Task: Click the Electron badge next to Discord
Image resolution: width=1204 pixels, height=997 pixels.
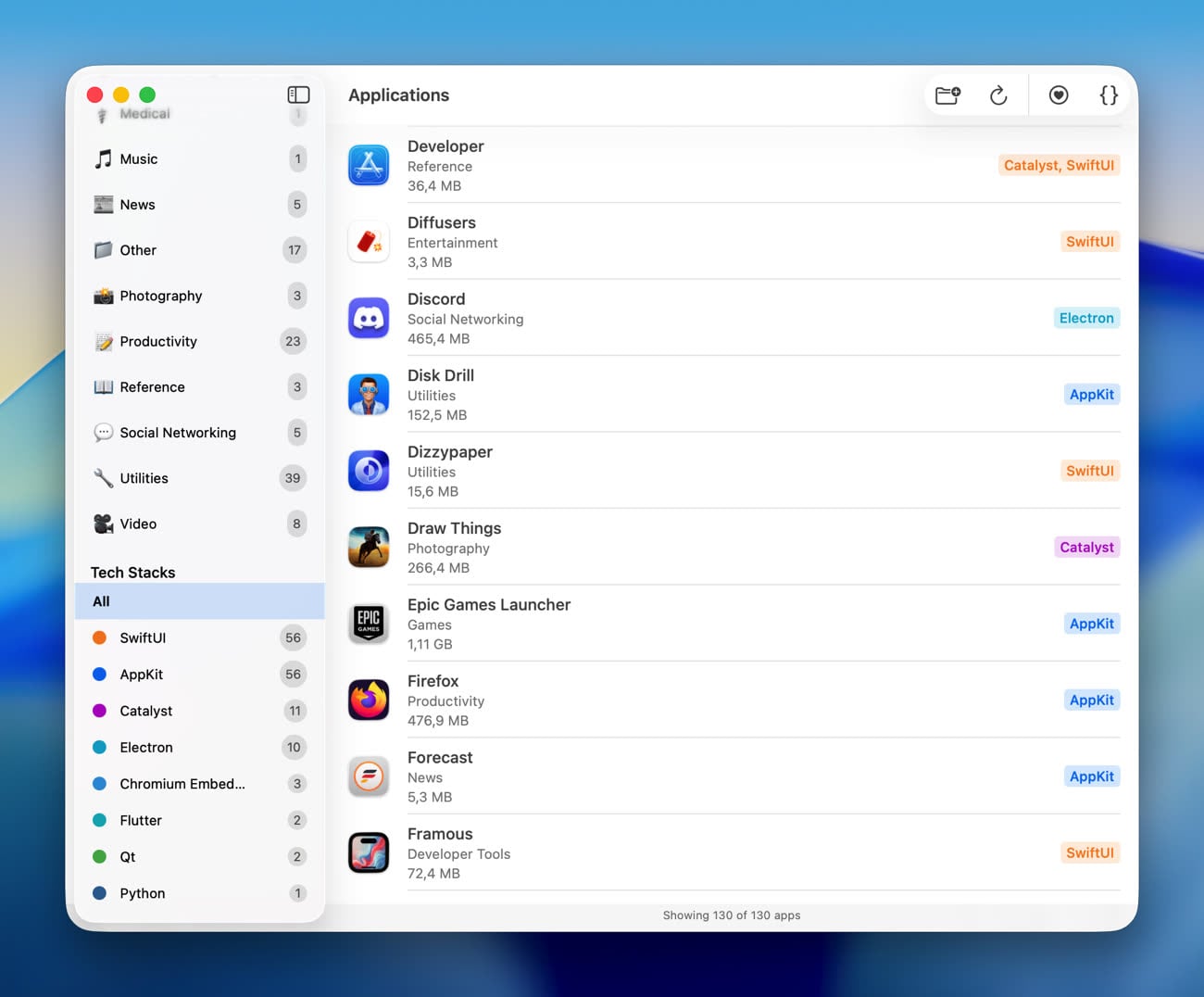Action: tap(1086, 318)
